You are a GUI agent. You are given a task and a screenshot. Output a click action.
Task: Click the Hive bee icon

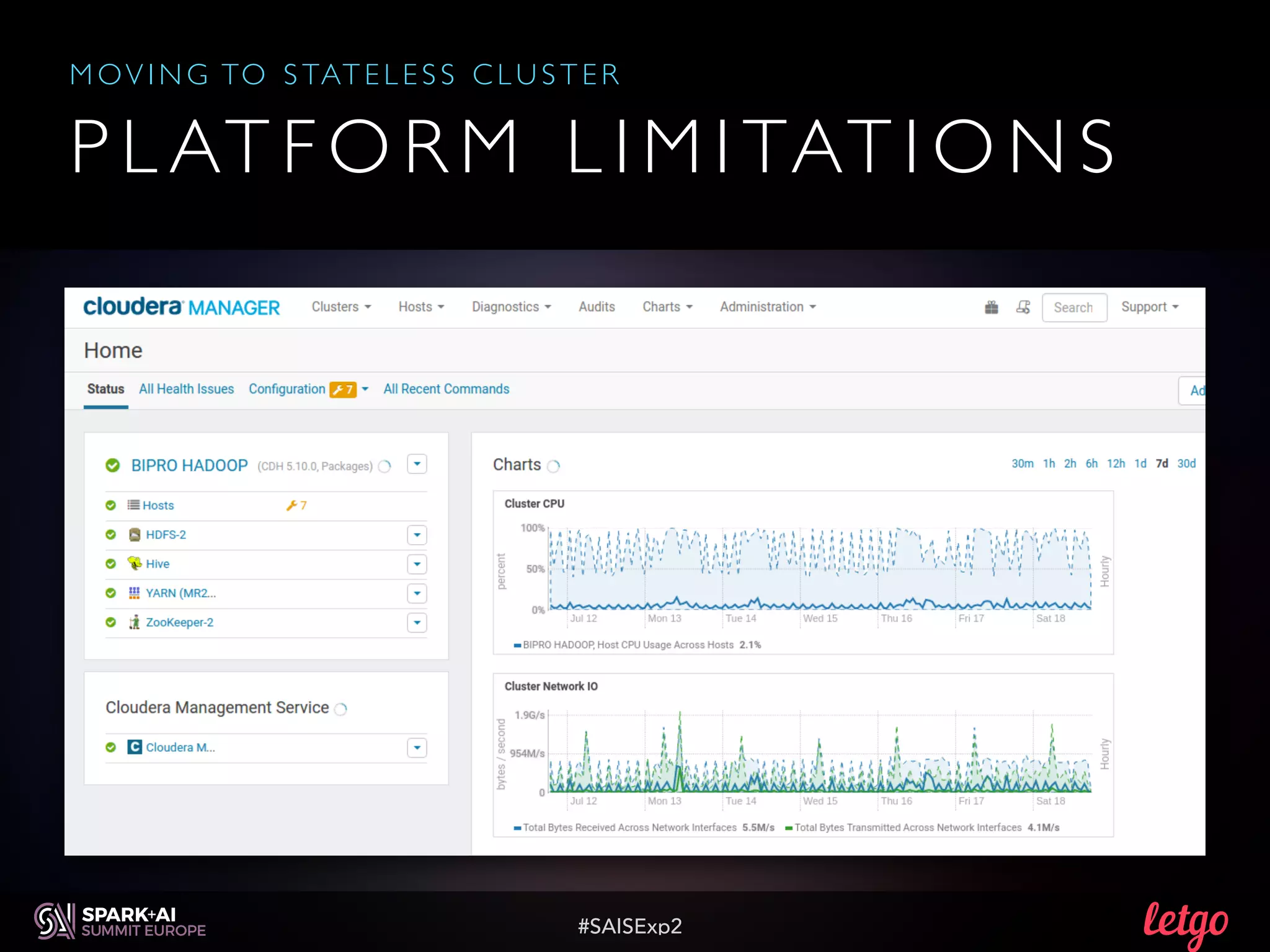point(134,563)
